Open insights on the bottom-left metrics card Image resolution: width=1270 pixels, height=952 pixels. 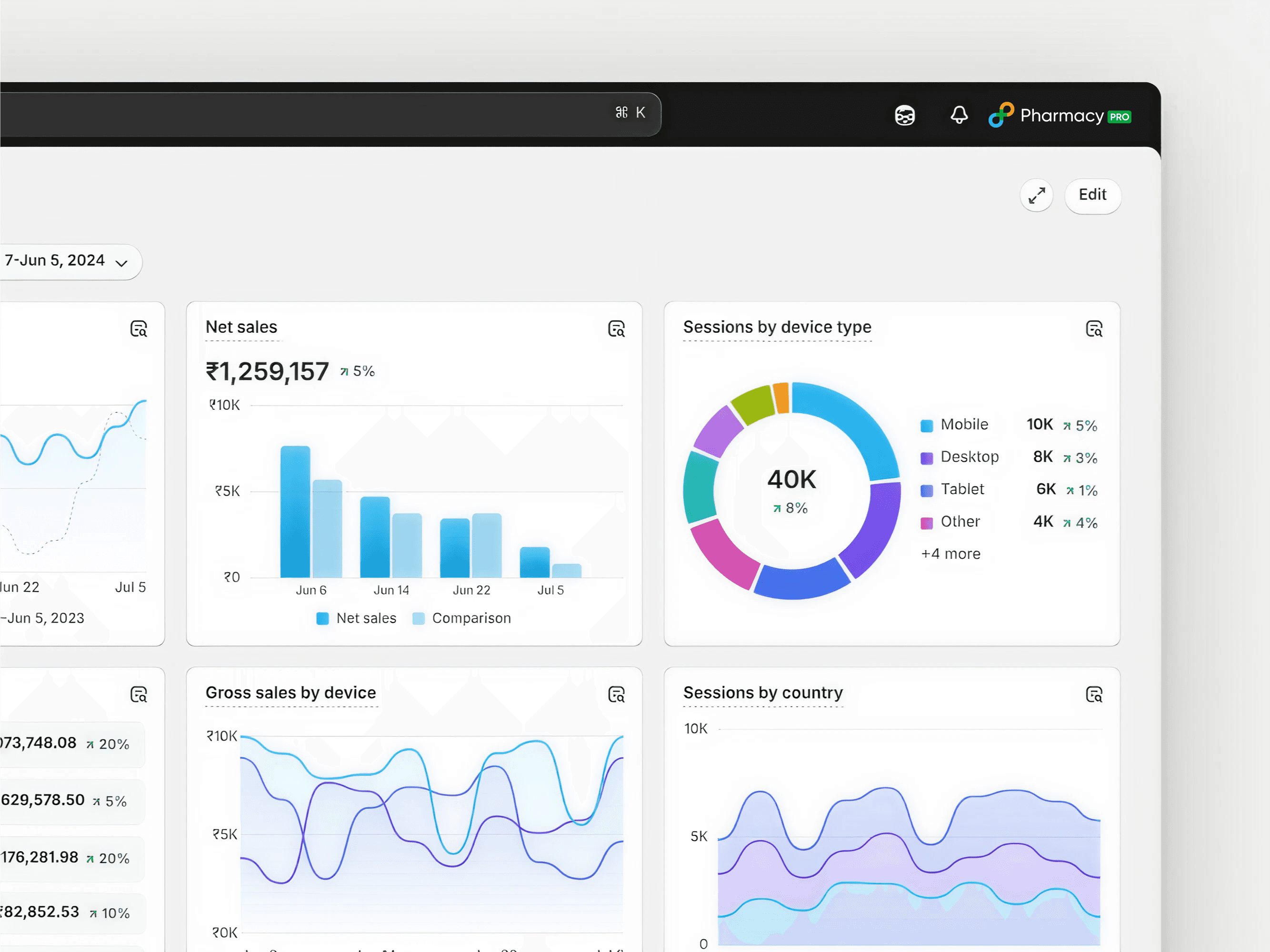point(140,694)
